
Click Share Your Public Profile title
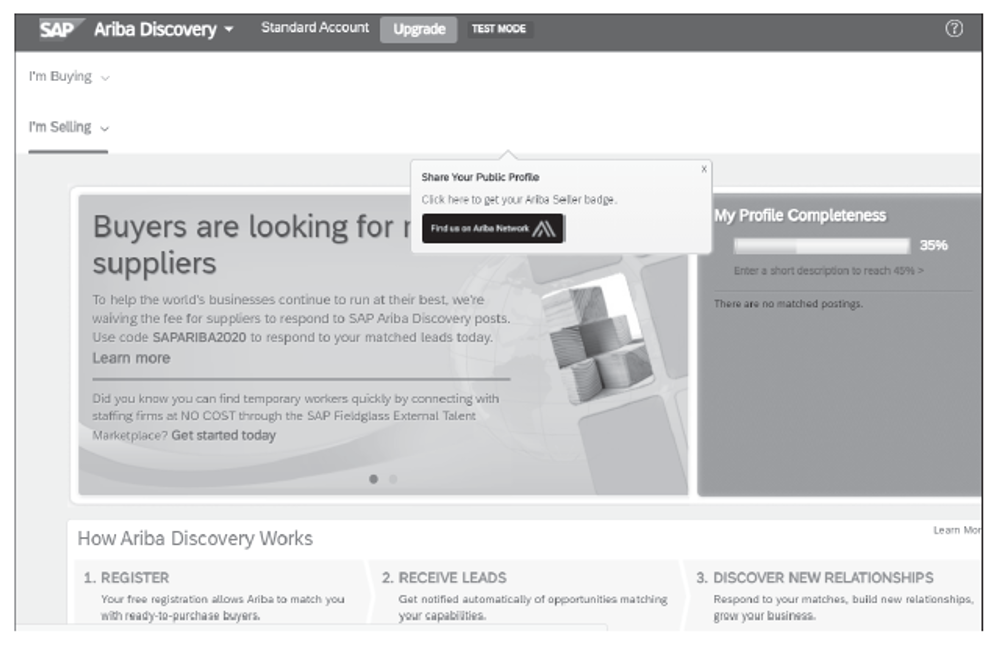[x=480, y=177]
